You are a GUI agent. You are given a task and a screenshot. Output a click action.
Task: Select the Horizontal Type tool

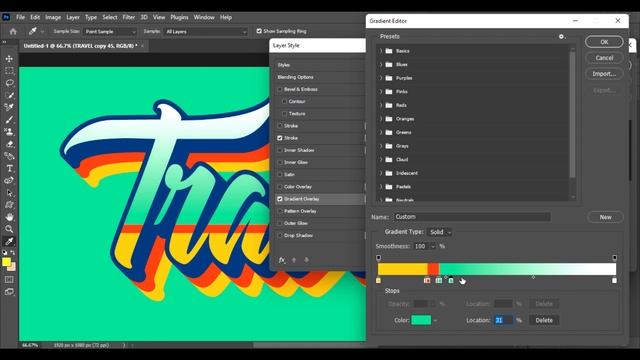click(9, 168)
